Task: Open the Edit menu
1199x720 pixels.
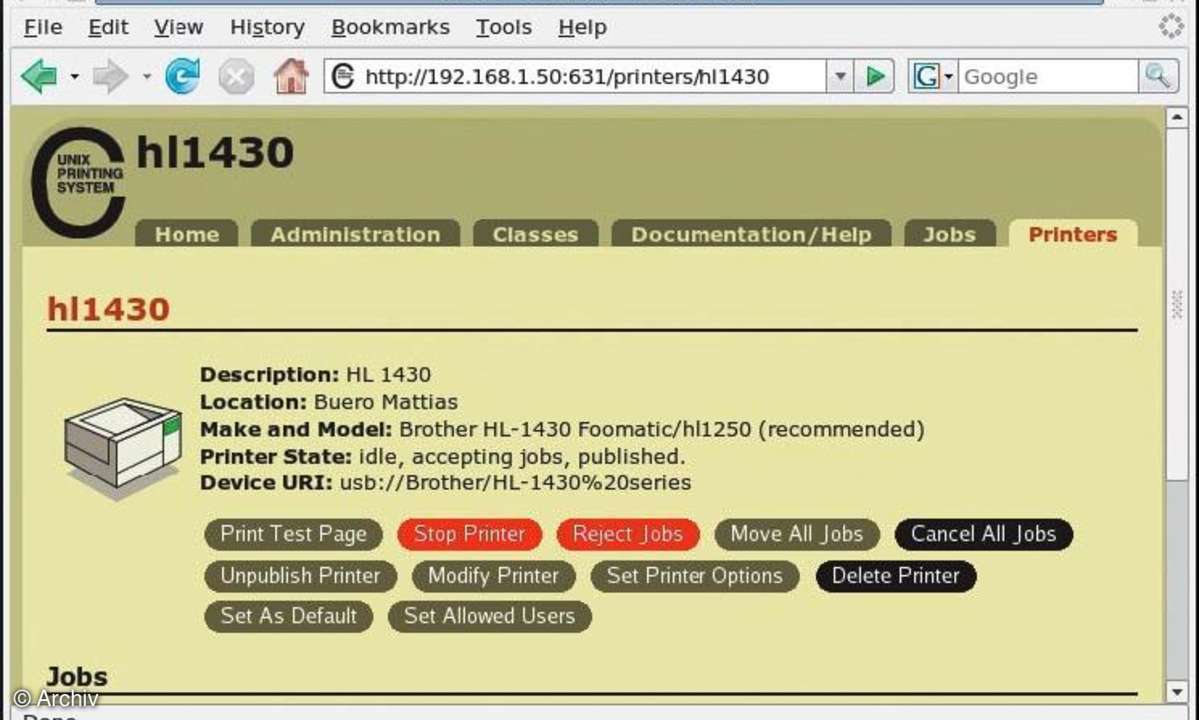Action: 108,28
